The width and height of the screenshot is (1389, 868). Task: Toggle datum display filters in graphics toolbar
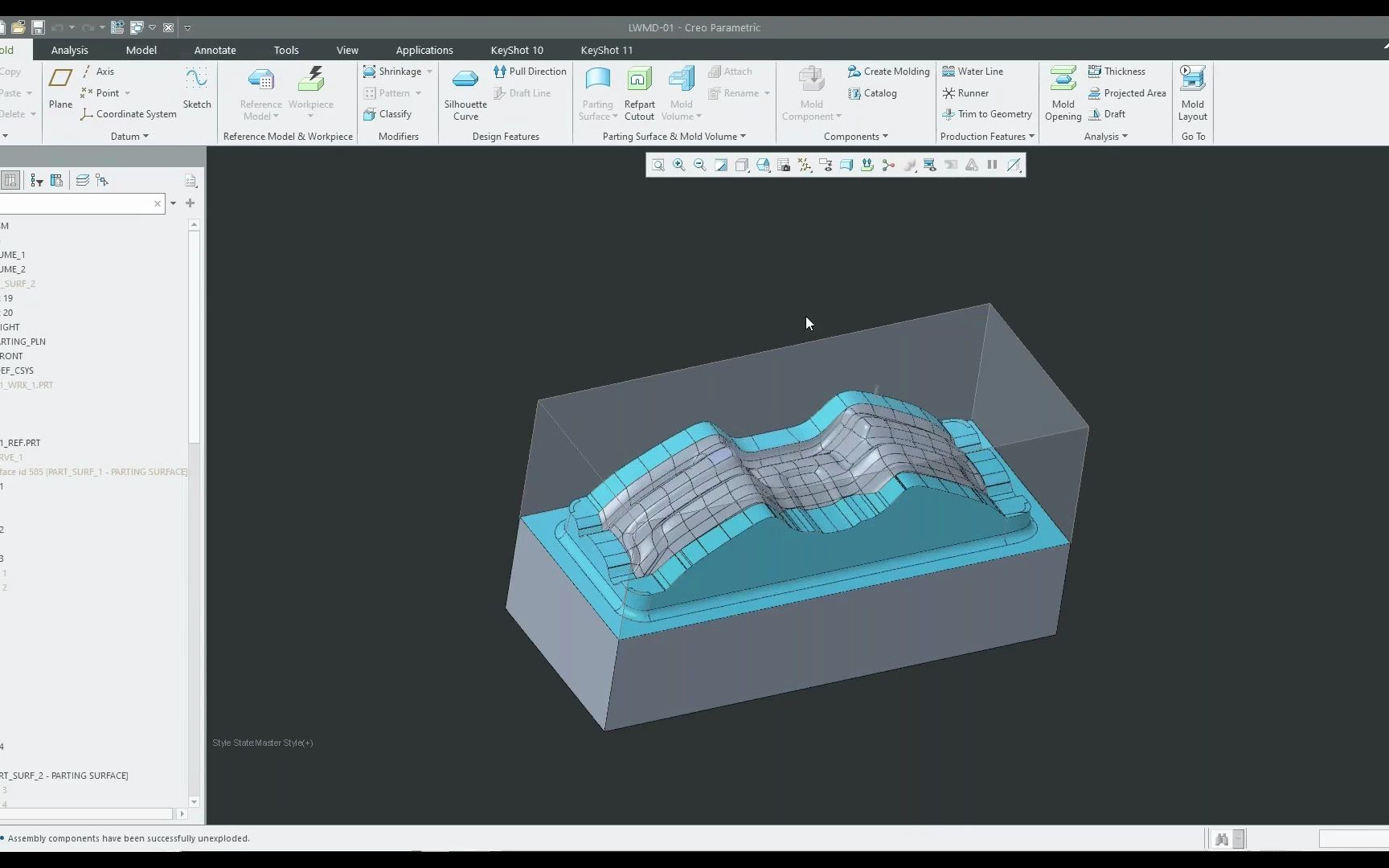(x=805, y=165)
